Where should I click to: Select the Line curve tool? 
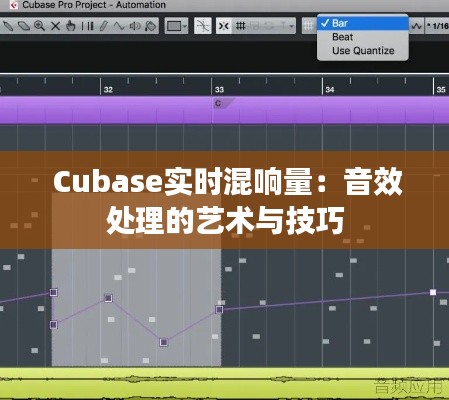click(x=119, y=26)
